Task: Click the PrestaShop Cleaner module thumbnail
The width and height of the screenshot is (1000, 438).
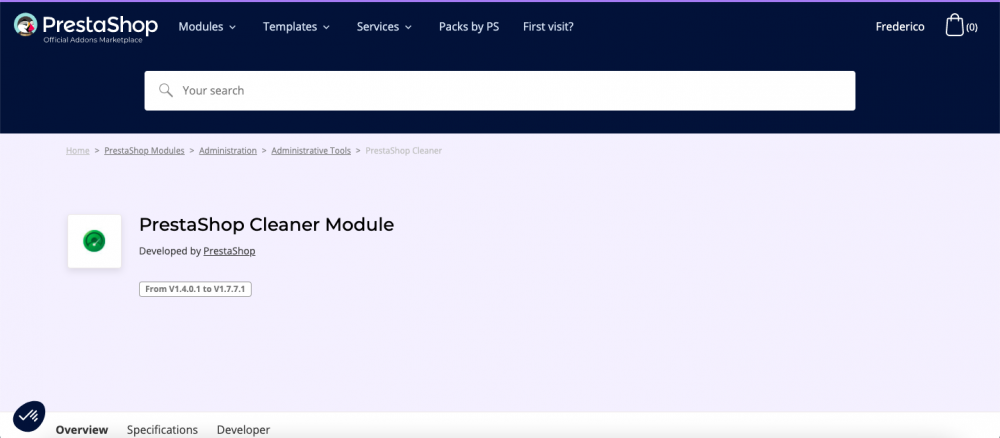Action: 94,241
